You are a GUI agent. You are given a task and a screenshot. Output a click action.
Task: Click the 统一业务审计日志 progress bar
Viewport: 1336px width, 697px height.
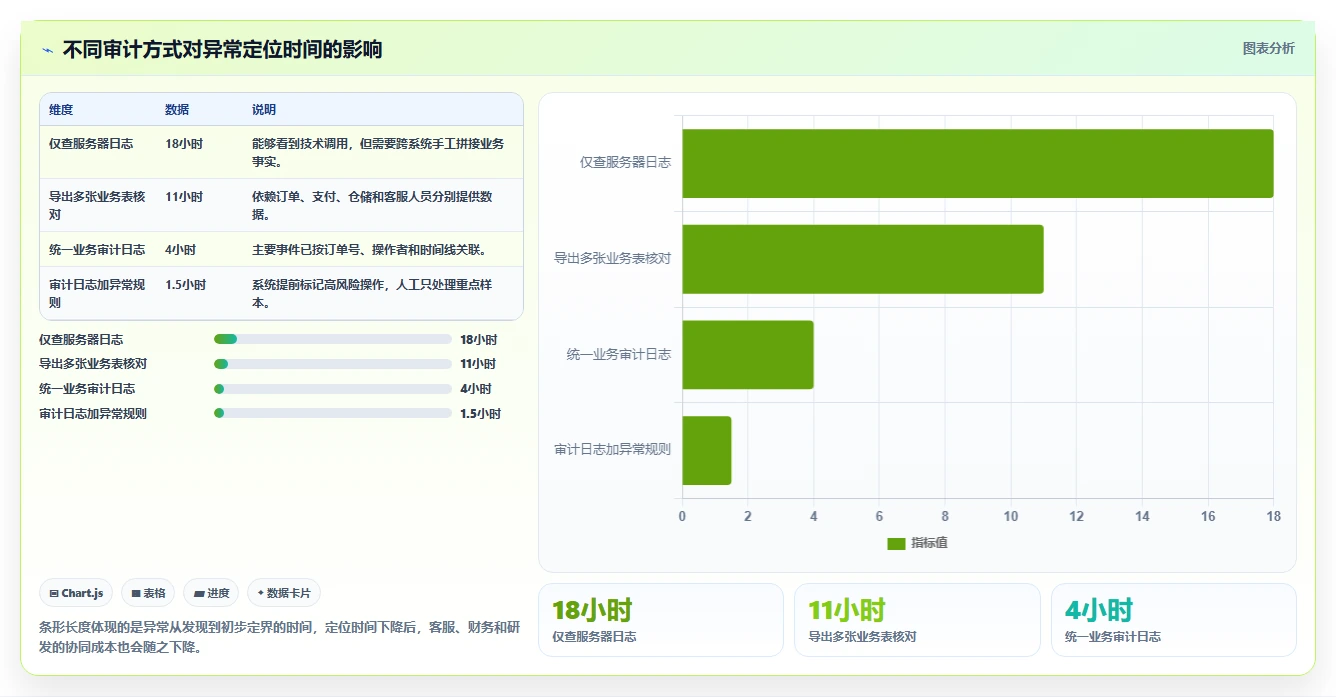(333, 389)
